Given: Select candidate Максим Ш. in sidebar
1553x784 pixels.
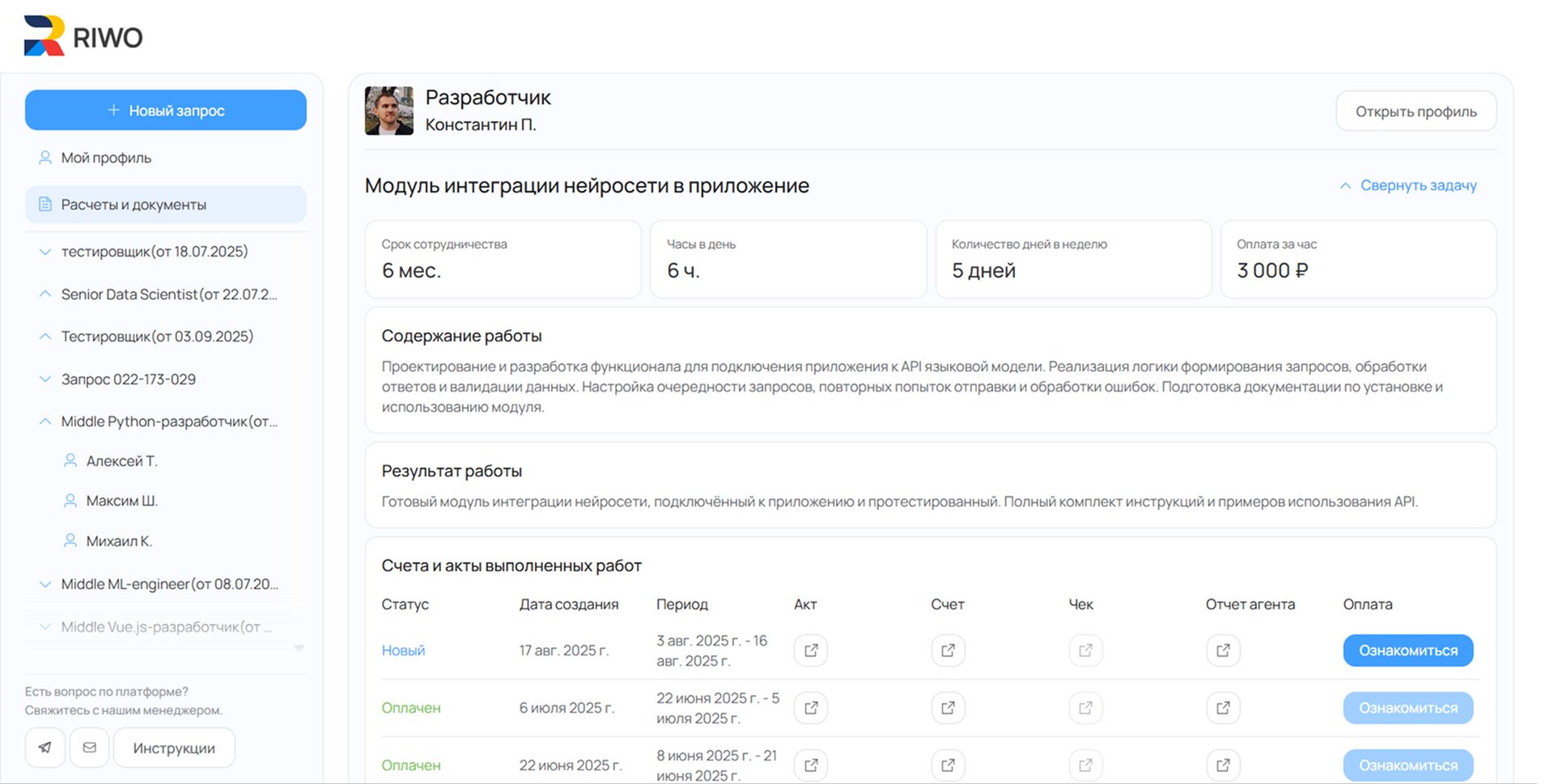Looking at the screenshot, I should point(121,501).
